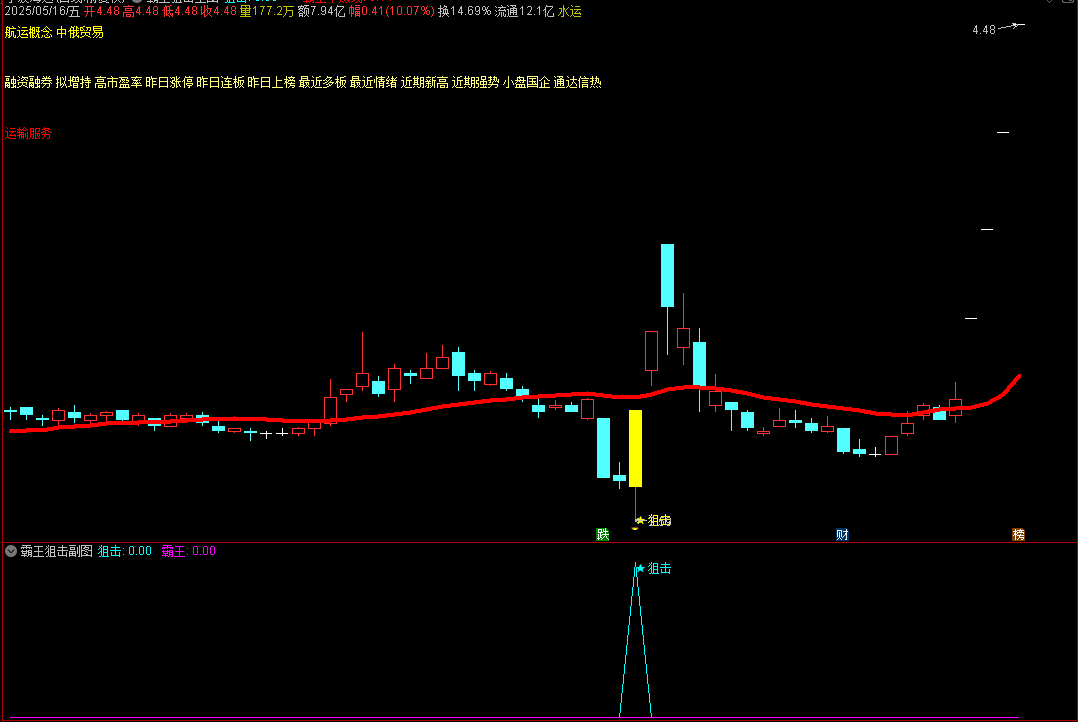Click the cyan spike in sub-chart
Screen dimensions: 1078x722
[635, 639]
